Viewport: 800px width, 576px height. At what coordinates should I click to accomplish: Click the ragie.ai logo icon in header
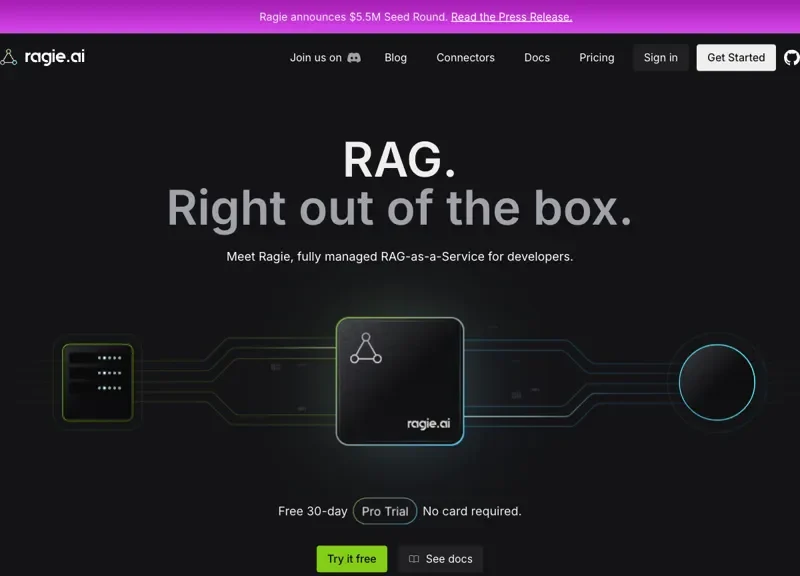11,57
